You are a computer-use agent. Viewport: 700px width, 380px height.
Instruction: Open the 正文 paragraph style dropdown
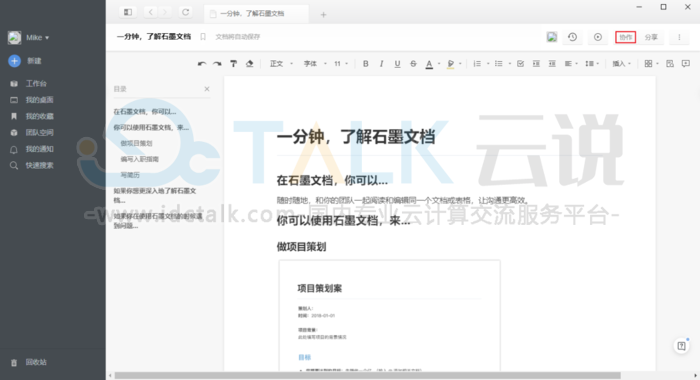pyautogui.click(x=281, y=64)
